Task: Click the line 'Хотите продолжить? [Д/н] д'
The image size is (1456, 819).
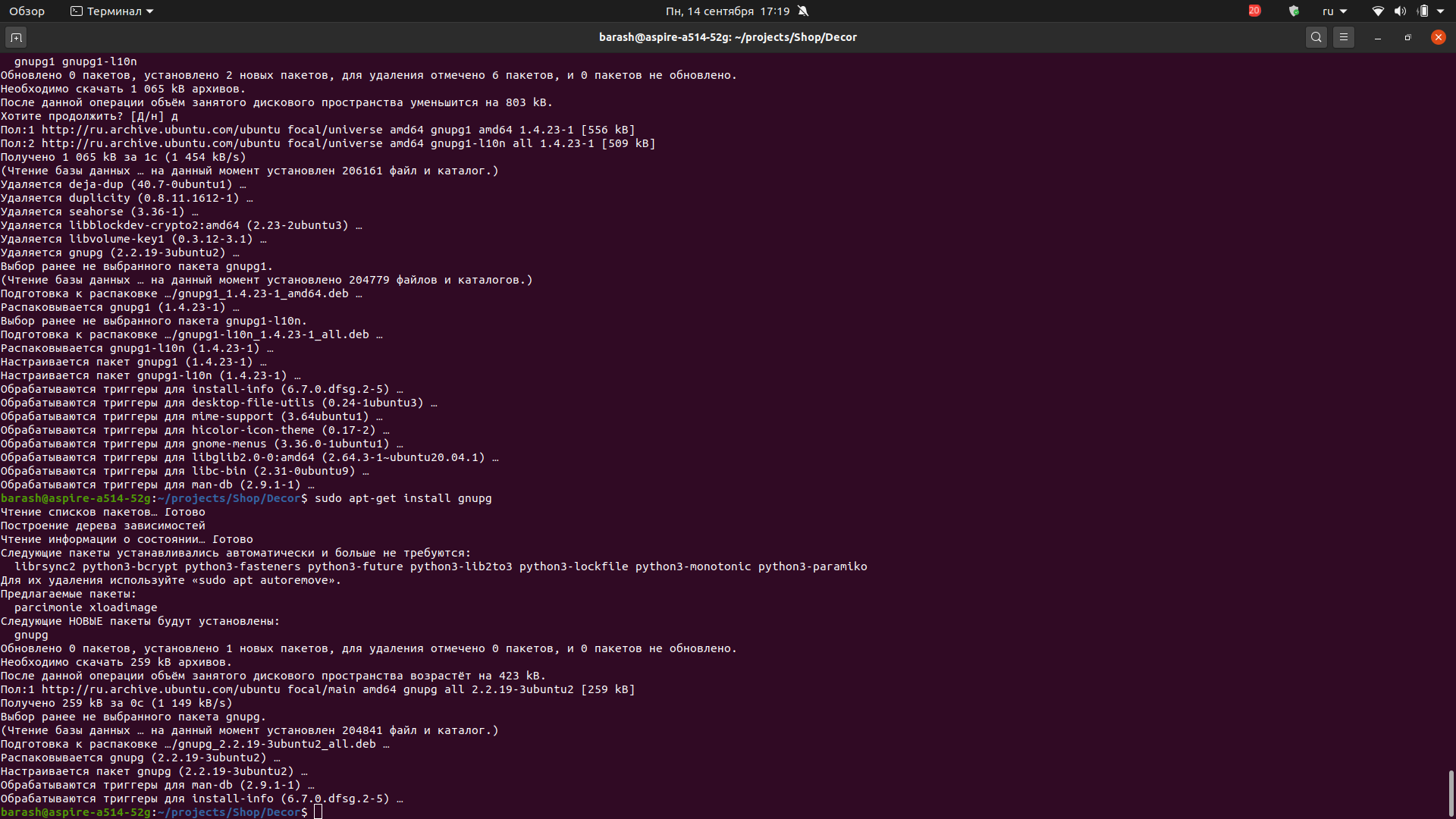Action: 89,116
